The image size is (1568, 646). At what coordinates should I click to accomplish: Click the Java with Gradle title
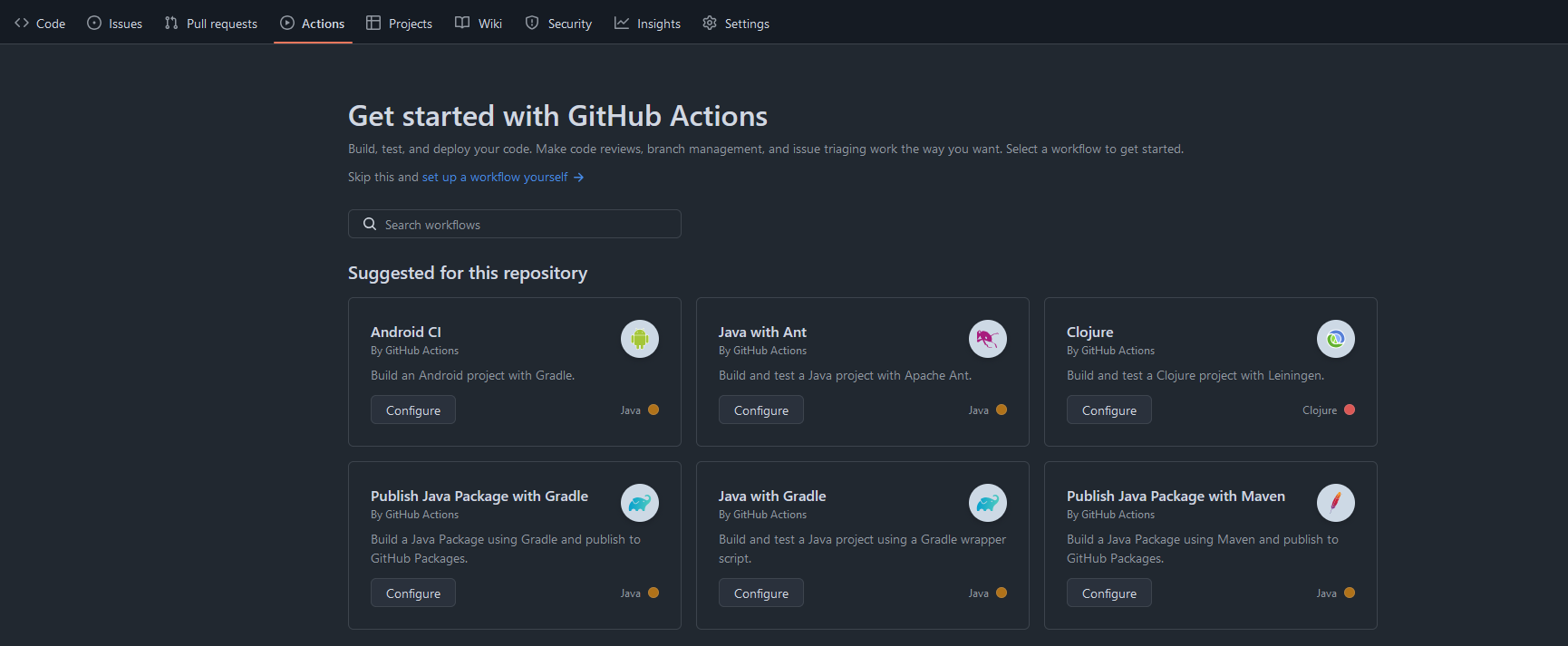[772, 497]
